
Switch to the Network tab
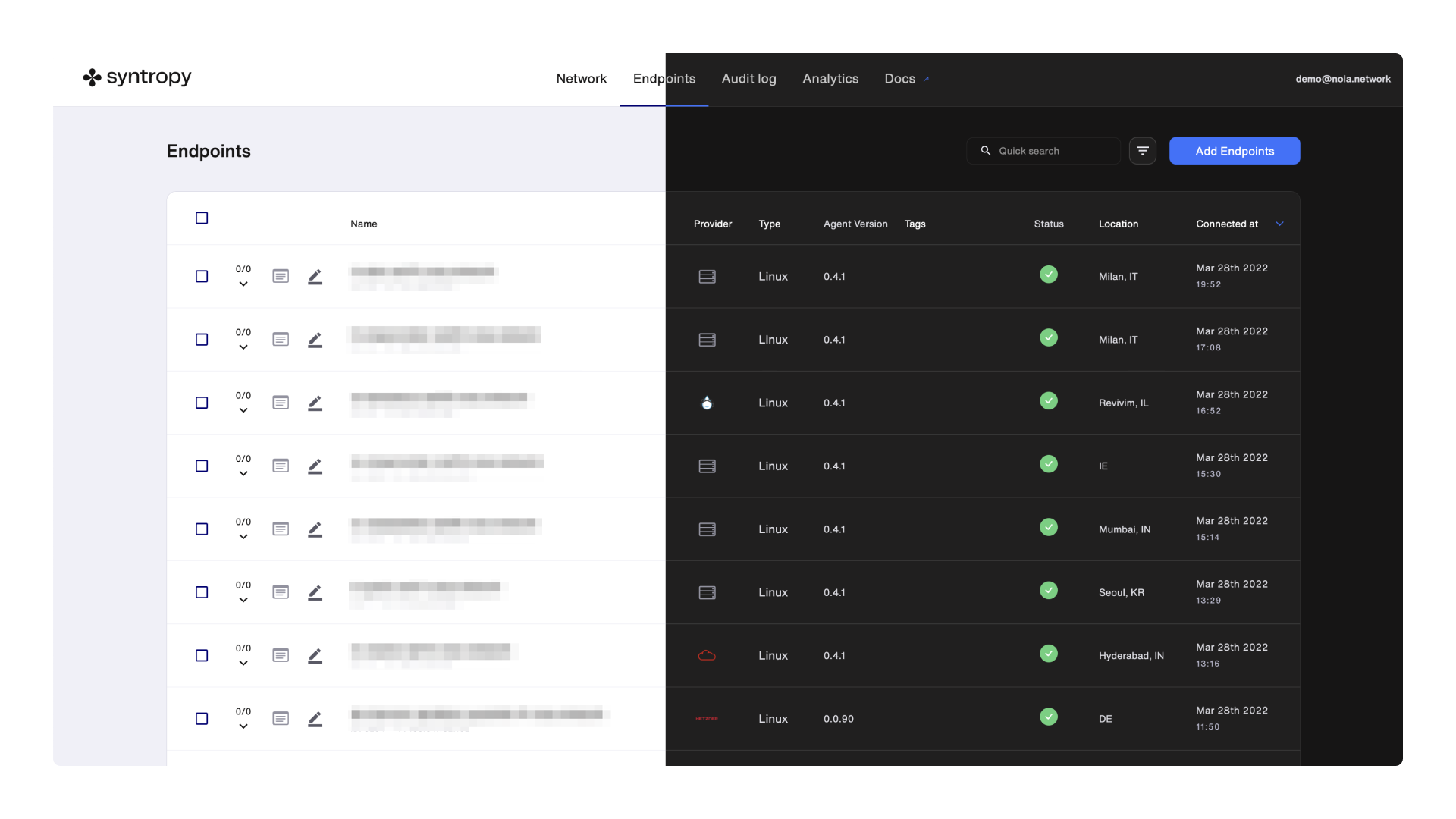pos(581,79)
